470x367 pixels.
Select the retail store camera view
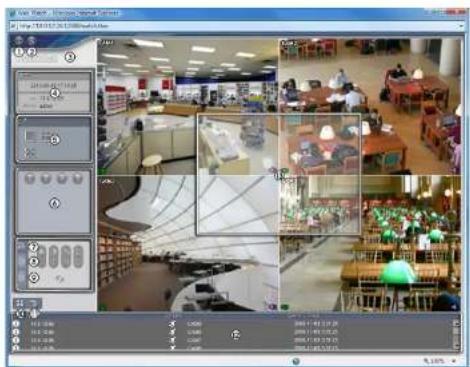click(187, 107)
